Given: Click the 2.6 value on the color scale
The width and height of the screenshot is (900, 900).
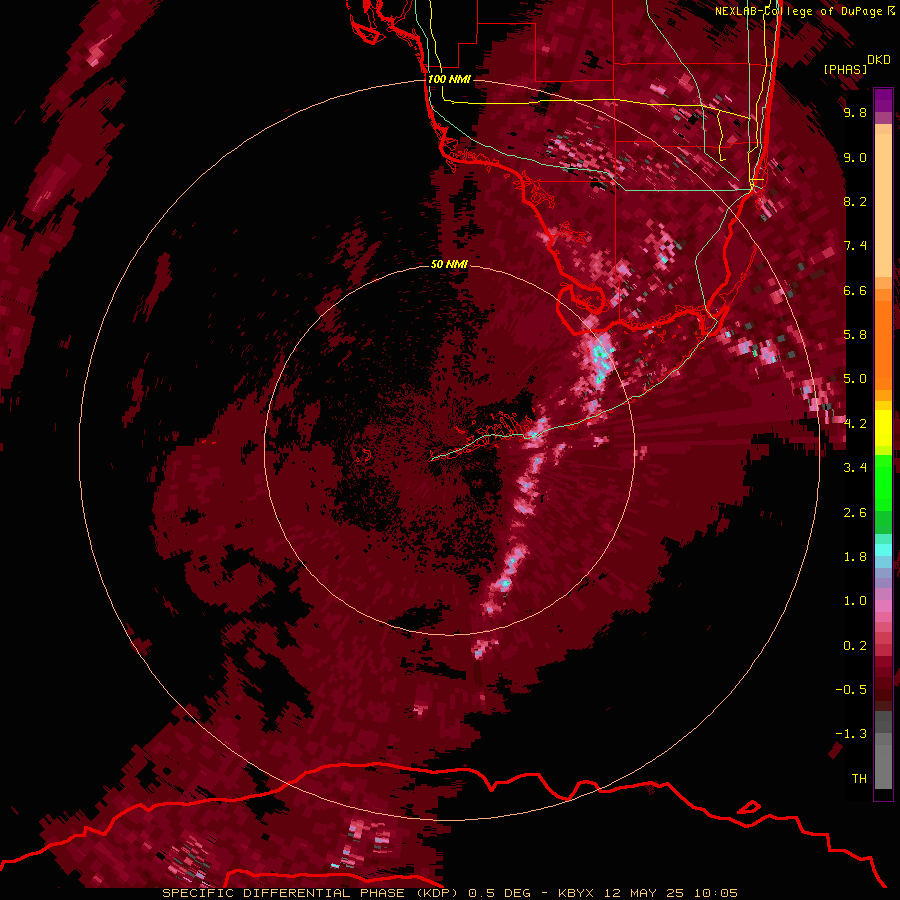Looking at the screenshot, I should pos(855,513).
